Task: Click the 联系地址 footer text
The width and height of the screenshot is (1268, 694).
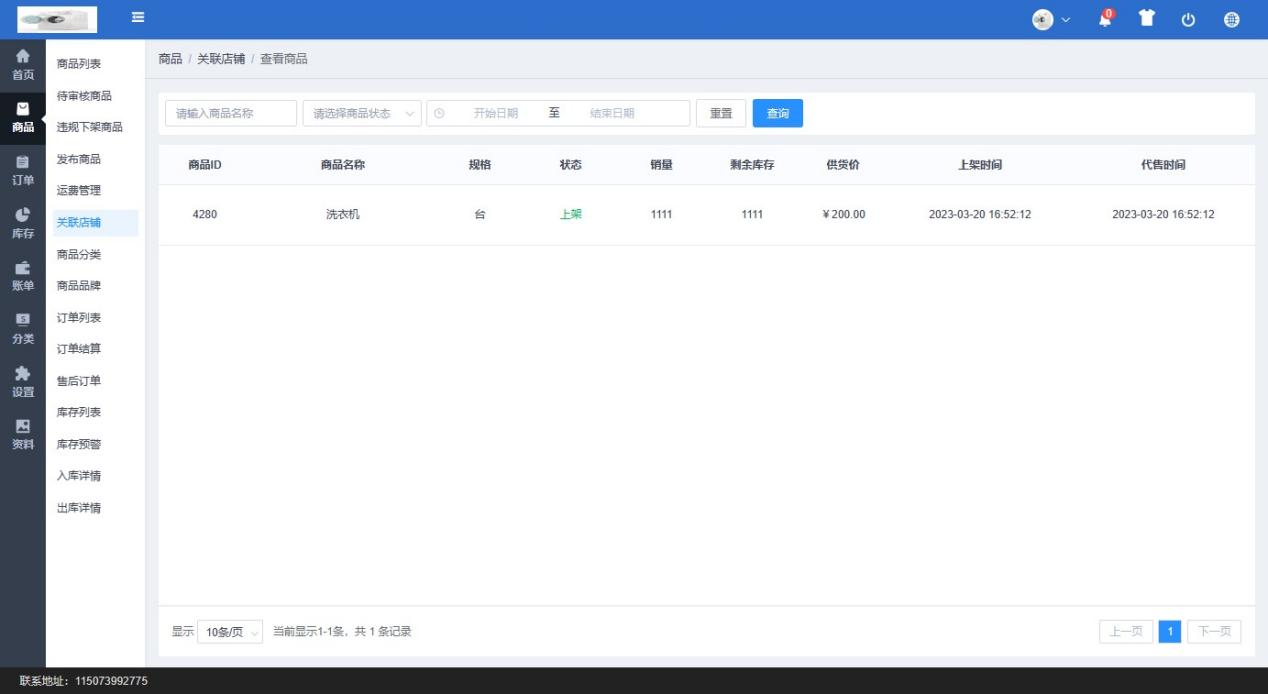Action: pos(84,681)
